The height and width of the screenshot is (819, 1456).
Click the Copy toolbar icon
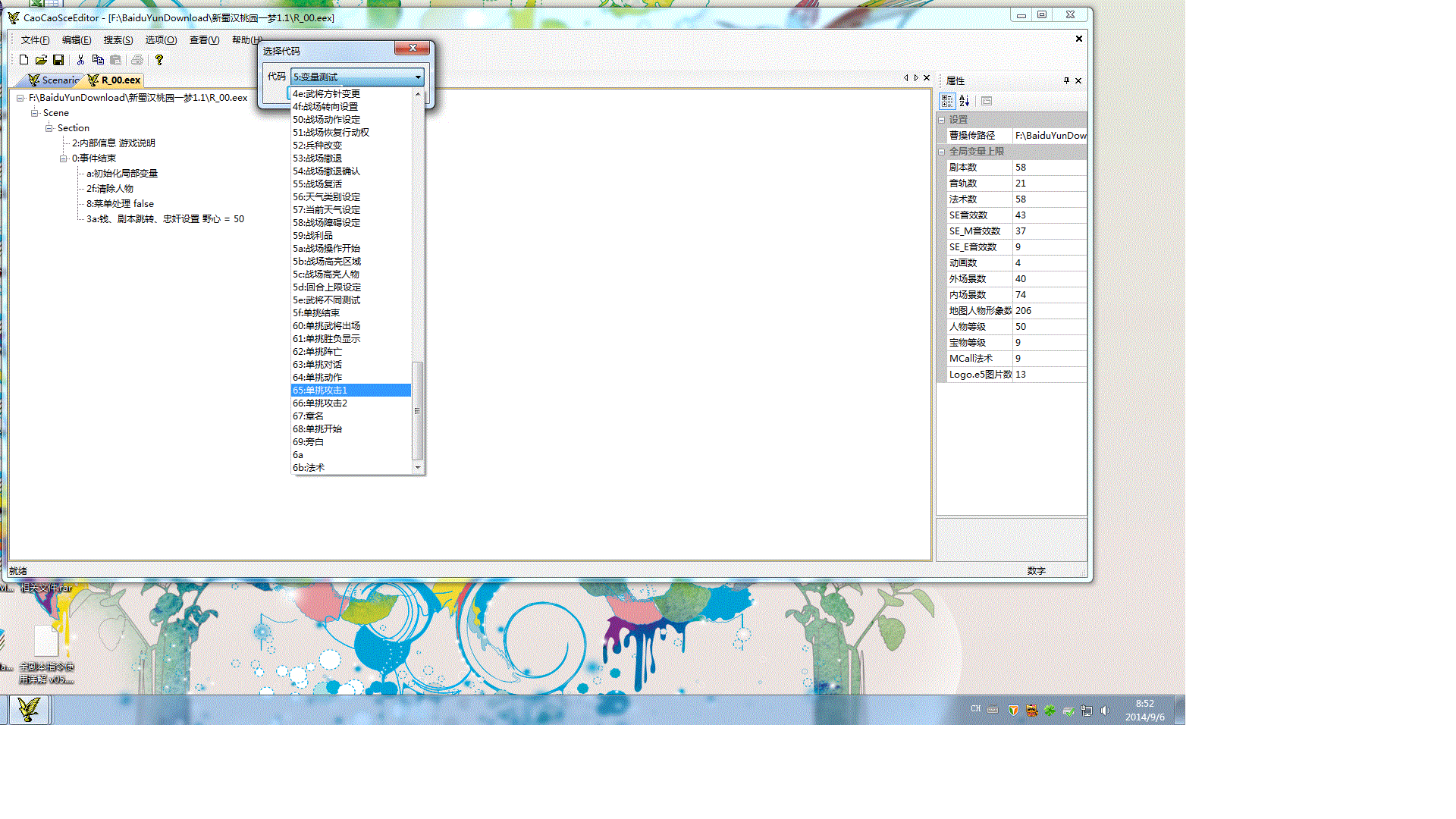point(98,60)
